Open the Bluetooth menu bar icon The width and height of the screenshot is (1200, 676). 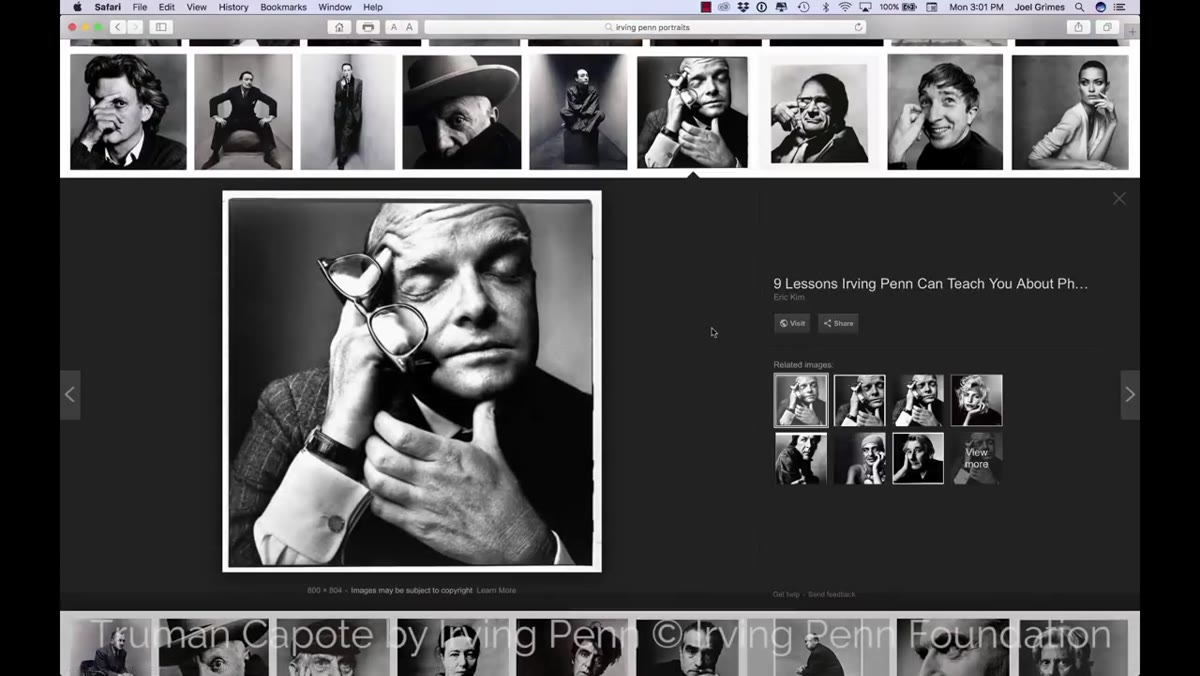(825, 7)
